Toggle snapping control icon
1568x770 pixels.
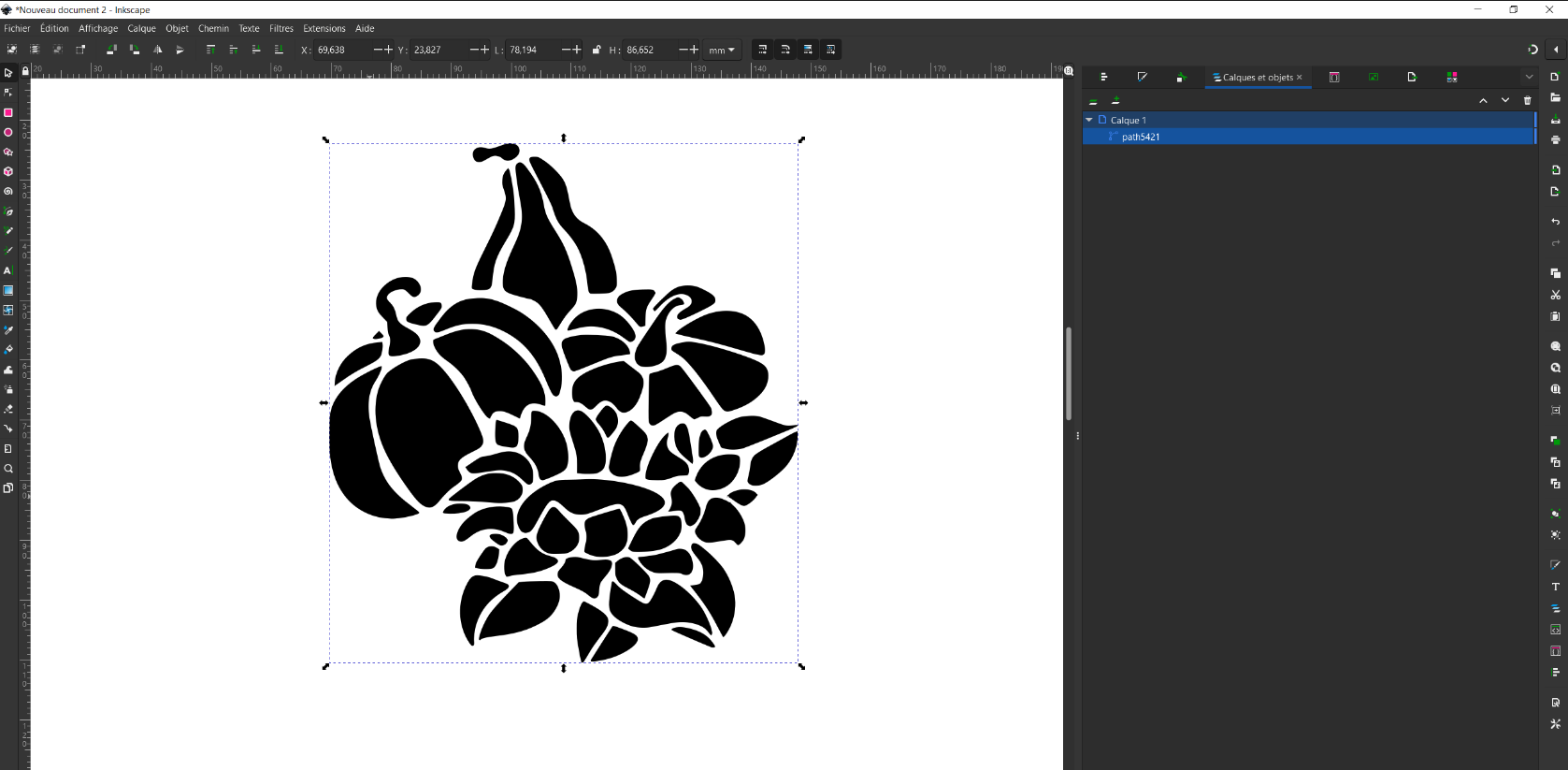tap(1532, 50)
